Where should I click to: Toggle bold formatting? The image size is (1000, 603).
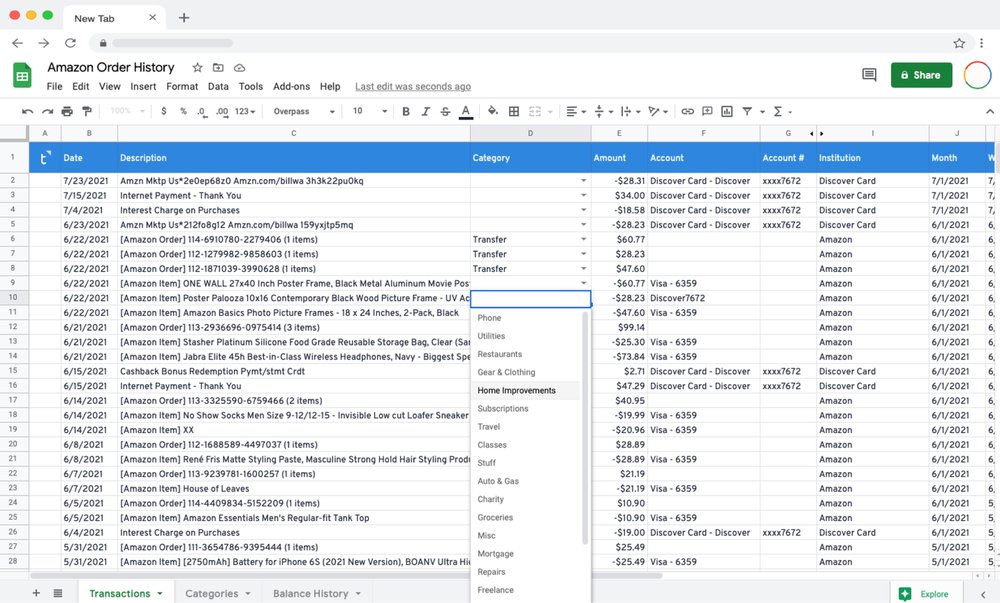click(406, 112)
